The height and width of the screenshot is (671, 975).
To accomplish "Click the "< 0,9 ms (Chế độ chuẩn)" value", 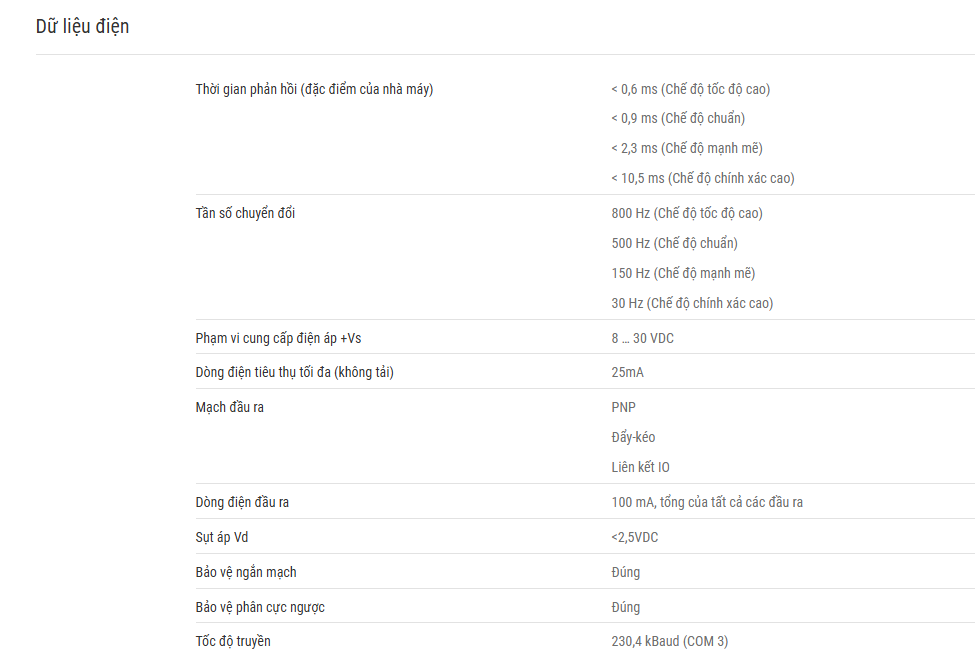I will point(678,119).
